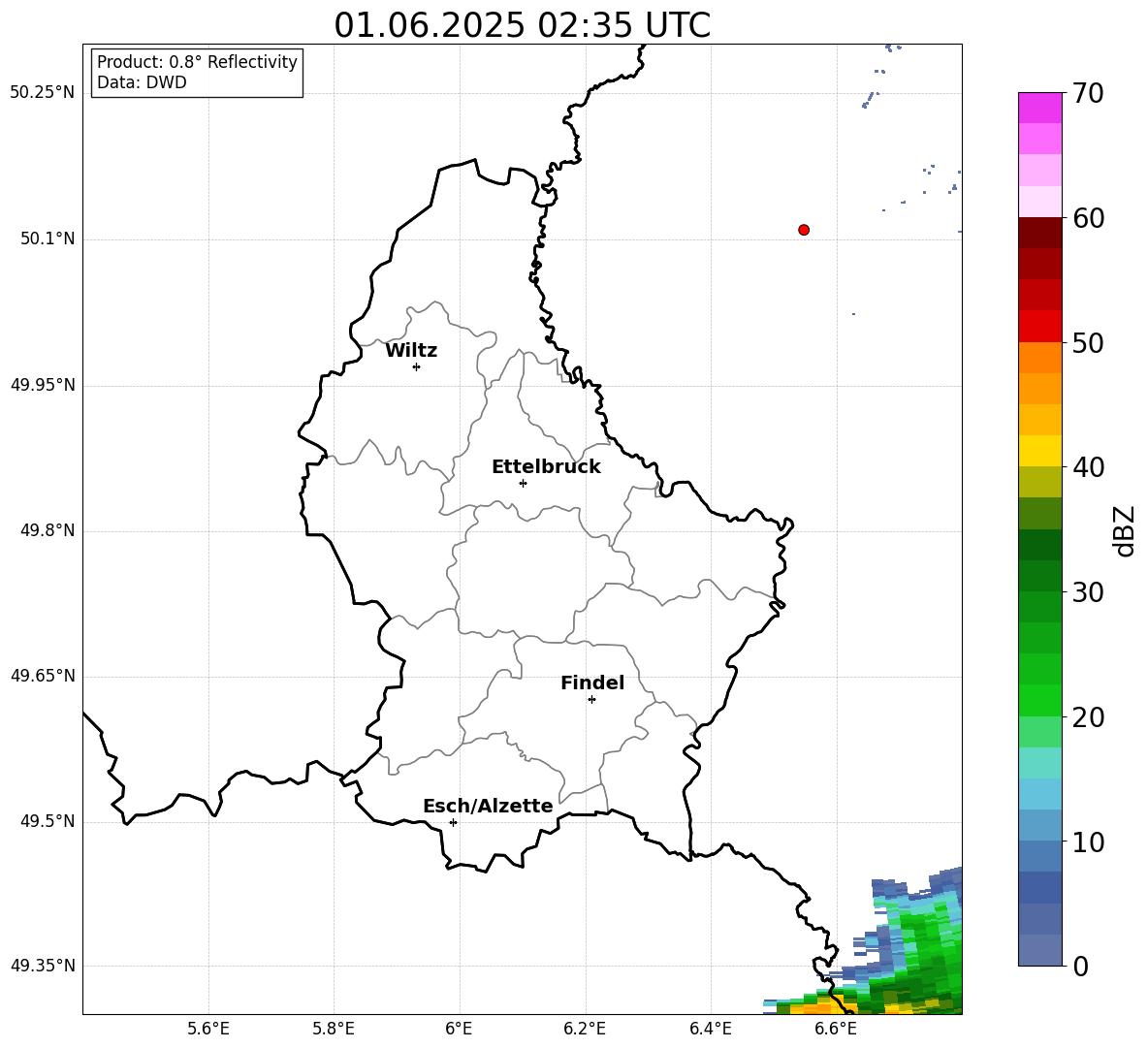Click the colorbar tick label 60
Viewport: 1148px width, 1048px height.
pos(1088,218)
